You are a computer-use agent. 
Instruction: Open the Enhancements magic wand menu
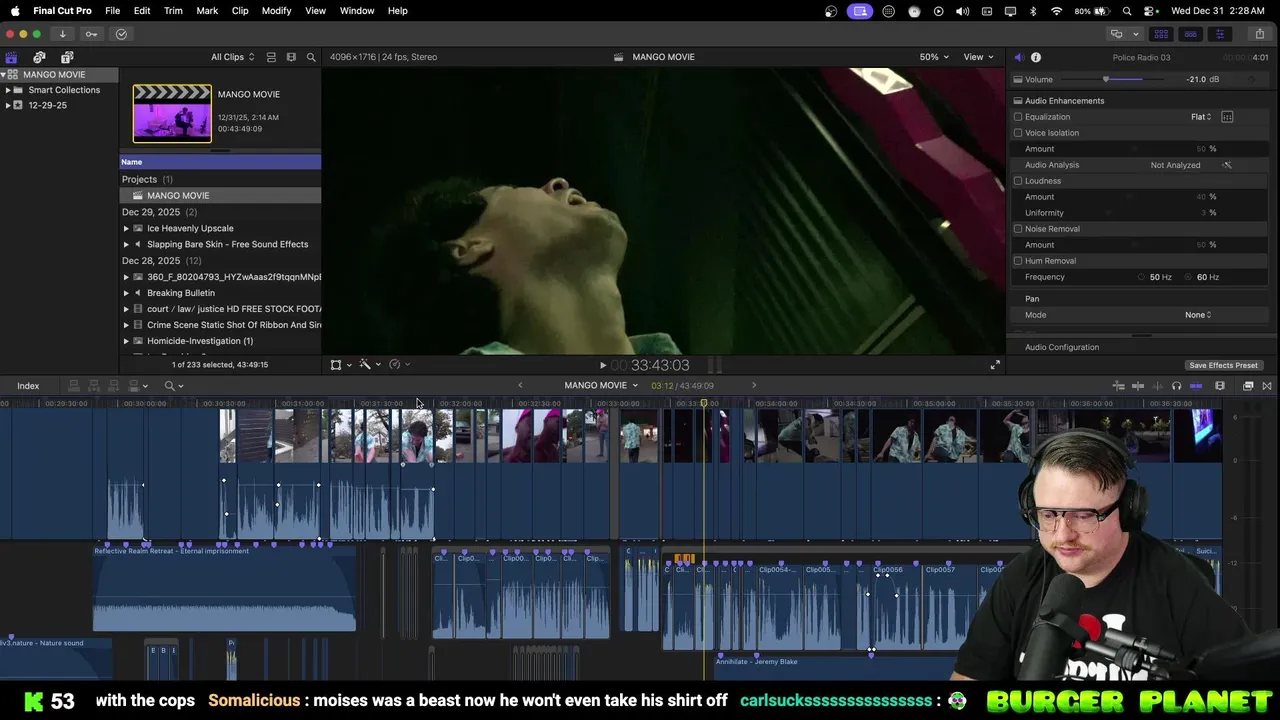(x=369, y=365)
